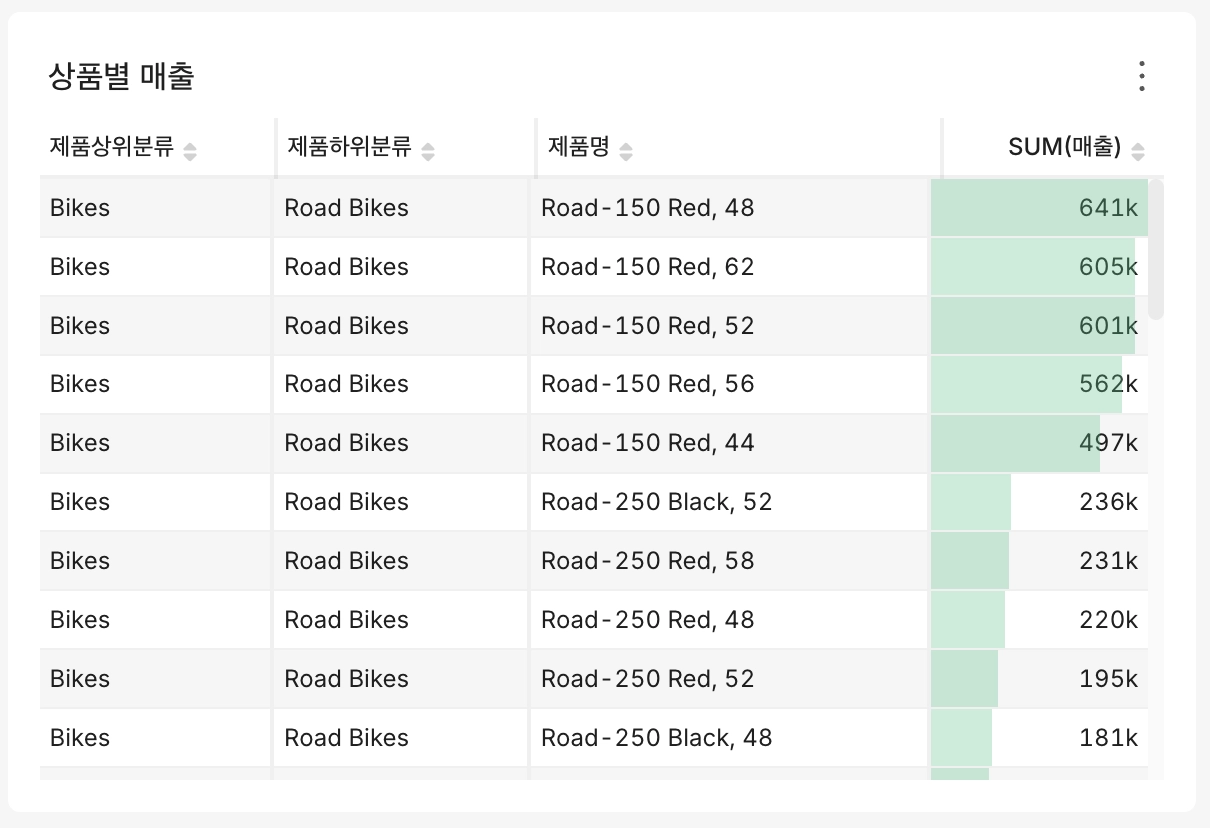Sort by 제품하위분류 column sort icon
Screen dimensions: 1210x828
click(x=428, y=151)
